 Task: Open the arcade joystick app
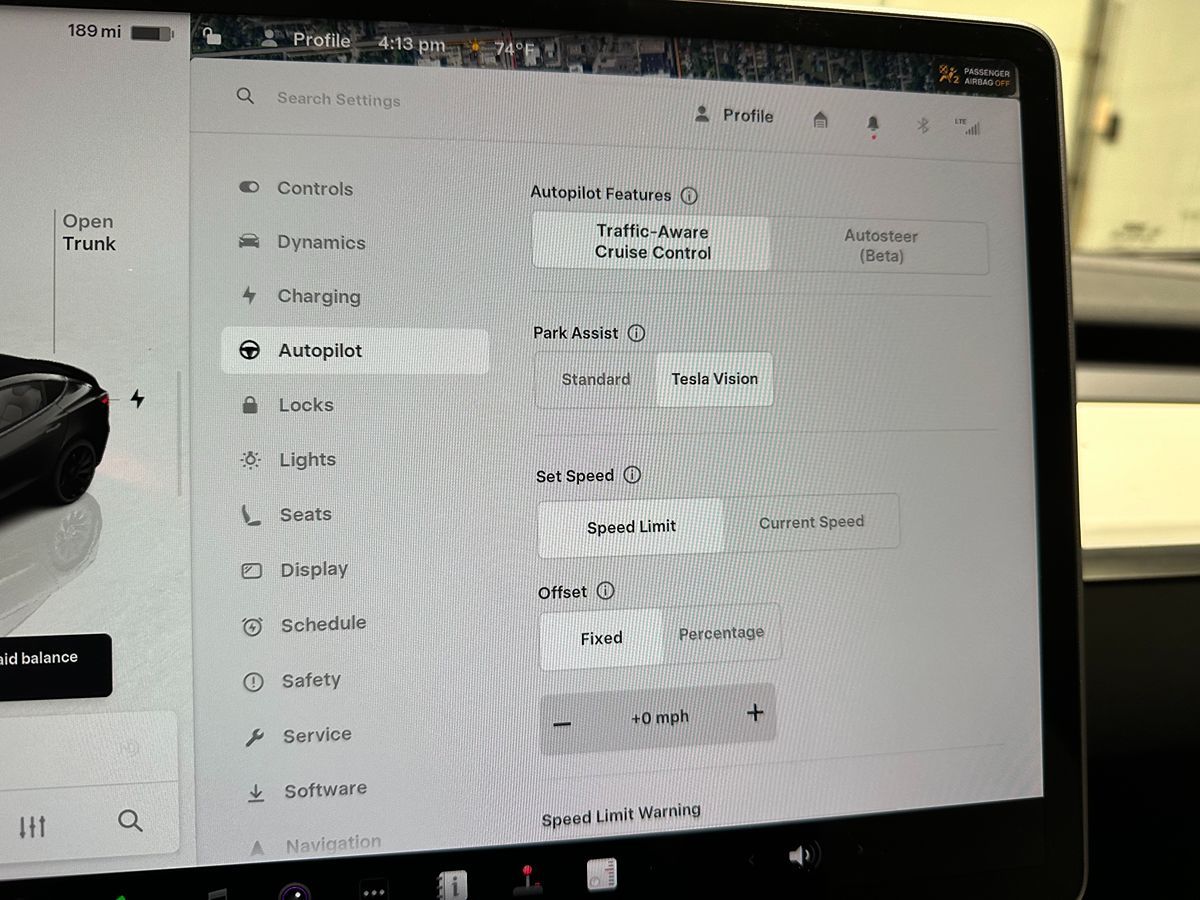[527, 880]
